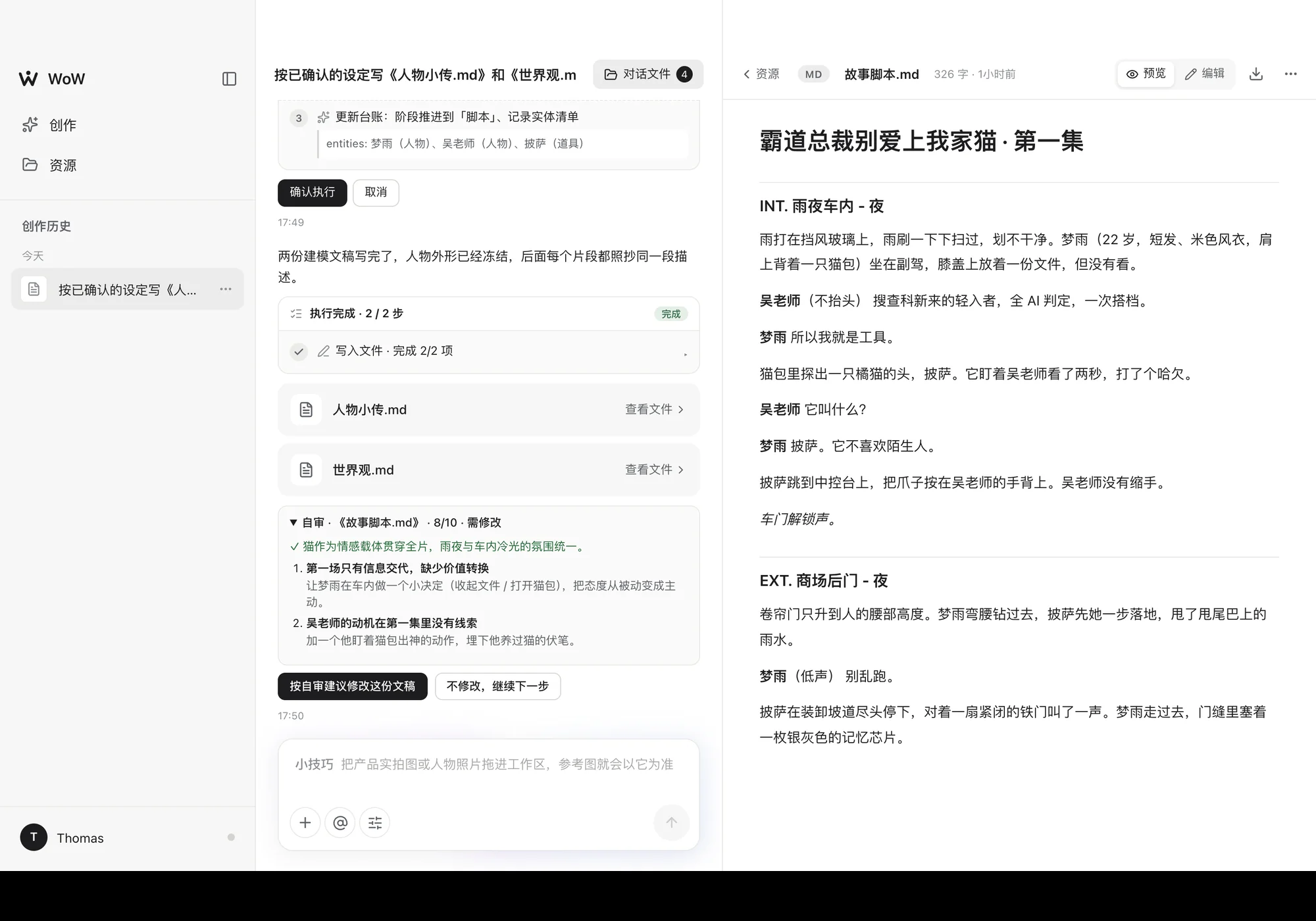
Task: Open more options in the file header
Action: (x=1291, y=74)
